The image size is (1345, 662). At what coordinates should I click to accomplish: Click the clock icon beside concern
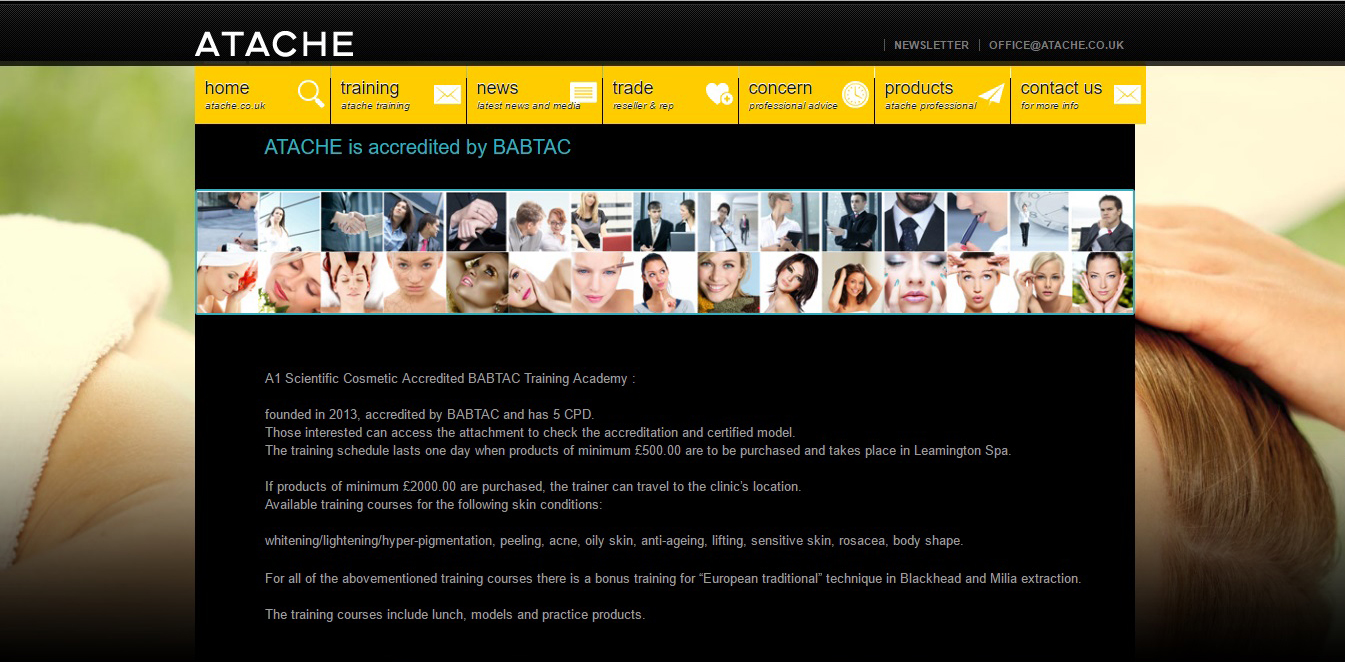click(855, 94)
